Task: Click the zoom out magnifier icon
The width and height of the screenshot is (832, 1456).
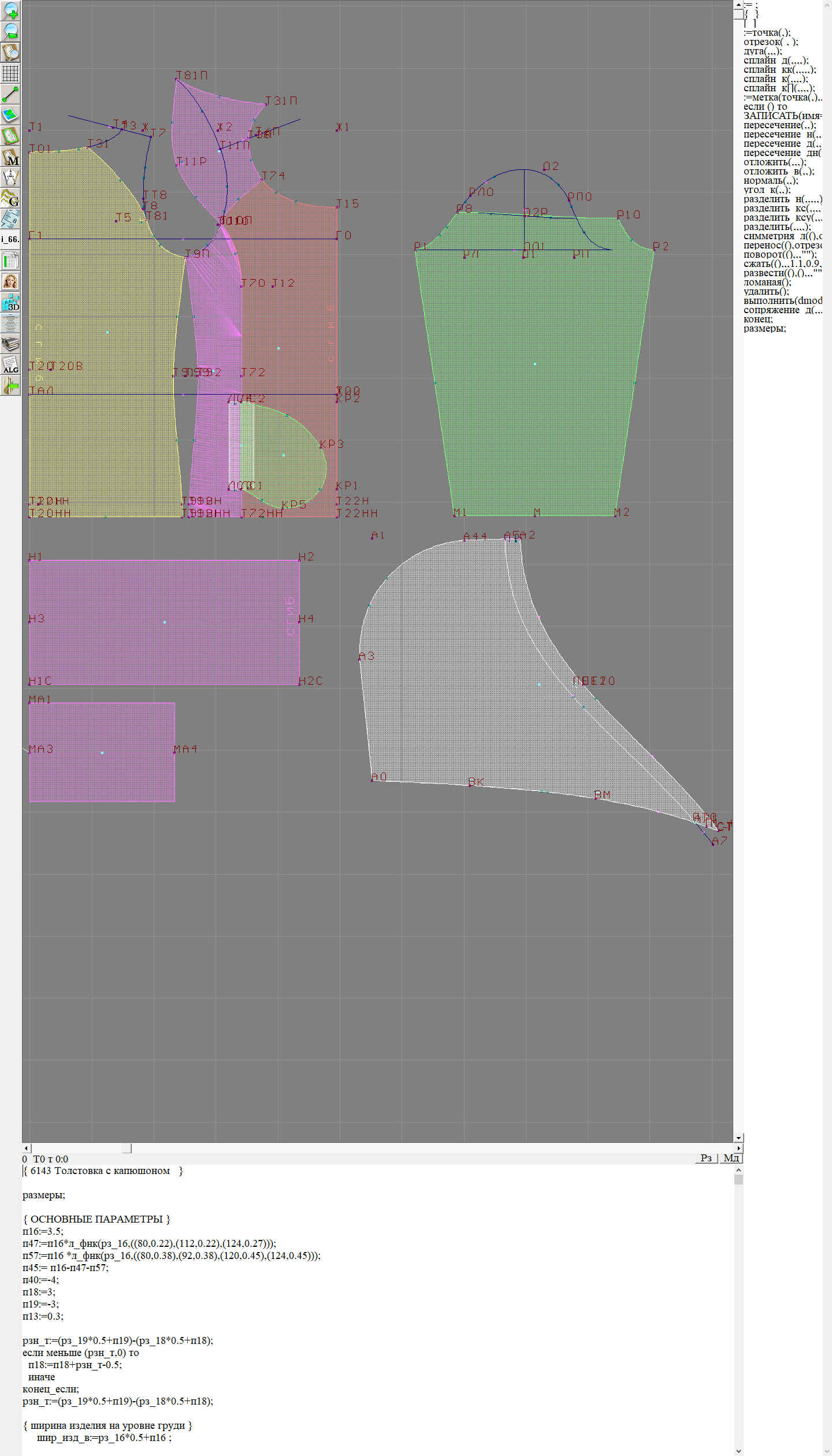Action: click(x=10, y=31)
